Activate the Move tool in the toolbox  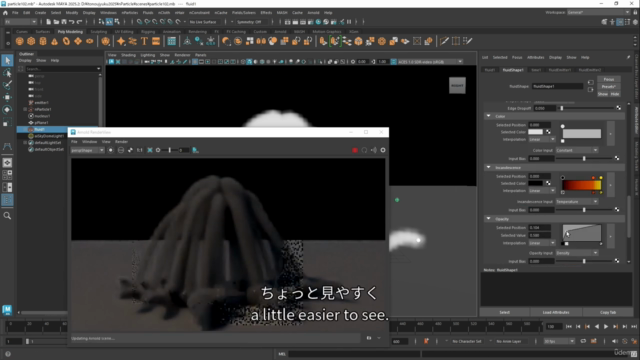tap(7, 97)
